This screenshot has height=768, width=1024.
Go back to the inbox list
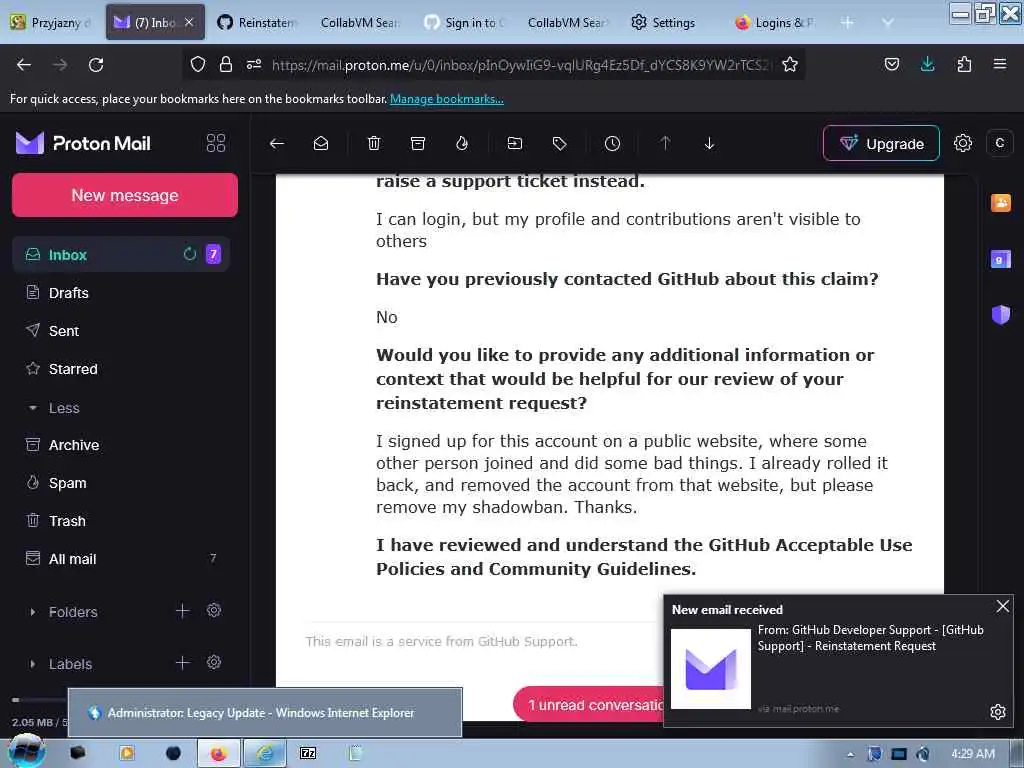[277, 144]
